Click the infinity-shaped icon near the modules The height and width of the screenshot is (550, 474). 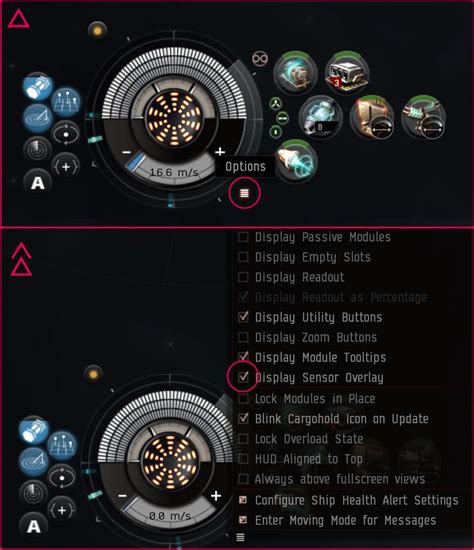click(260, 58)
